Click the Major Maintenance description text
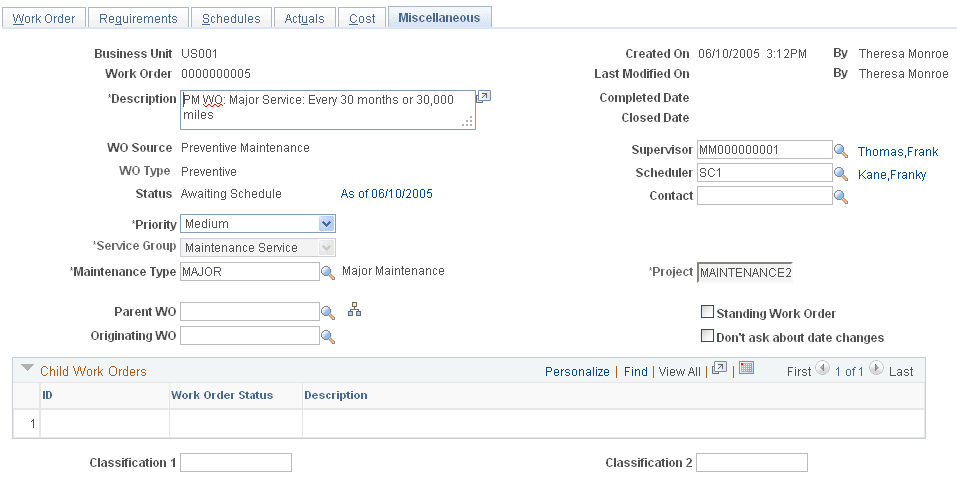Screen dimensions: 957x489 click(393, 271)
